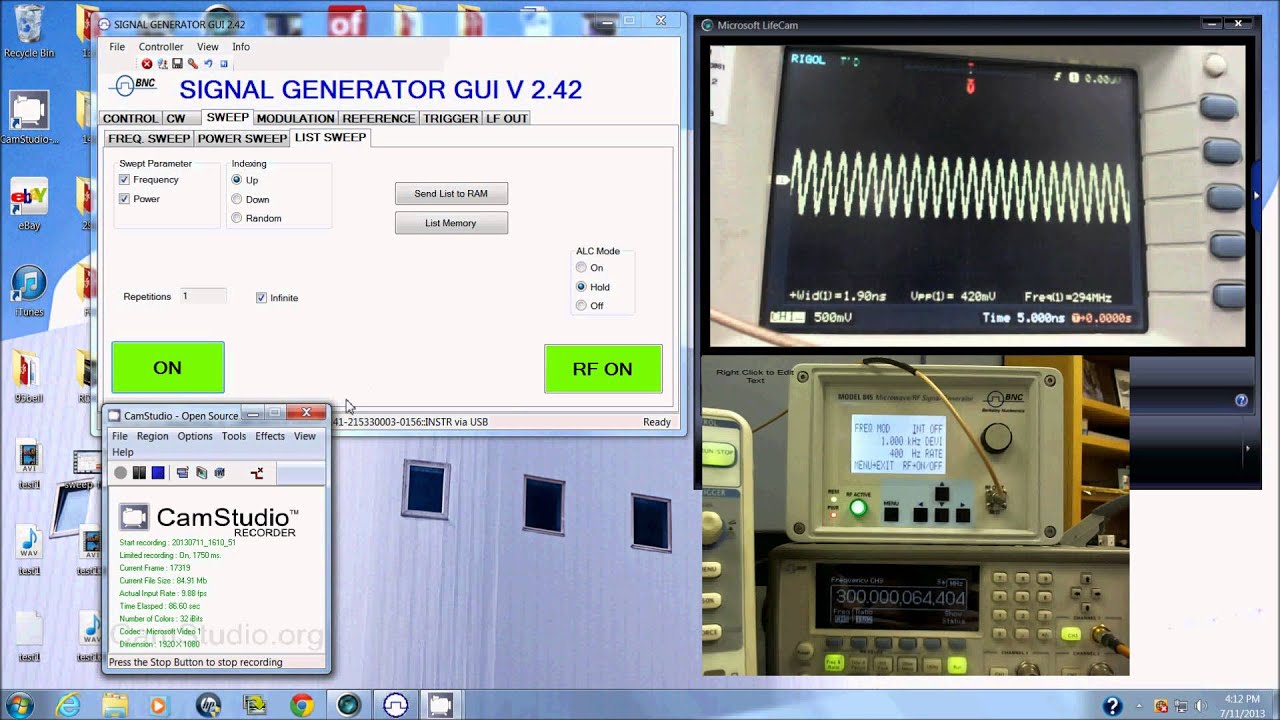The image size is (1280, 720).
Task: Click the connect-device icon in Signal Generator toolbar
Action: (162, 64)
